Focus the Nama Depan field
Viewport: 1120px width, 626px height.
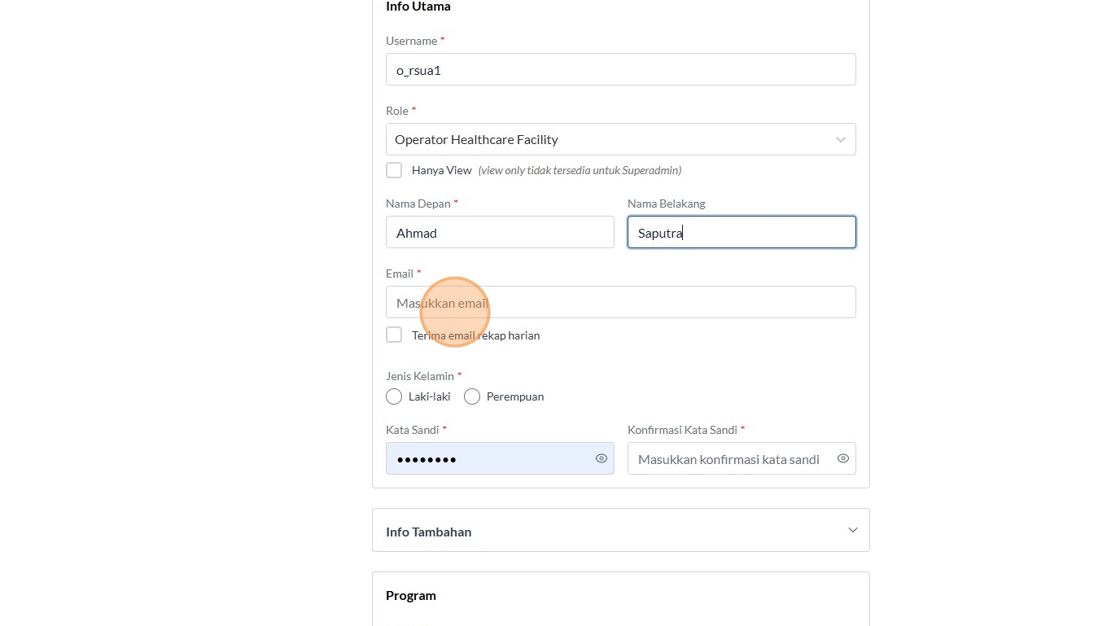pos(500,233)
